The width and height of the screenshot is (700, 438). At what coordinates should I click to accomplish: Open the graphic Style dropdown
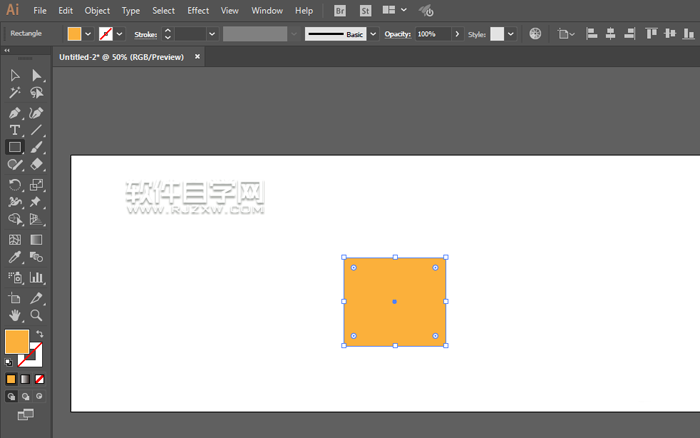[x=511, y=33]
